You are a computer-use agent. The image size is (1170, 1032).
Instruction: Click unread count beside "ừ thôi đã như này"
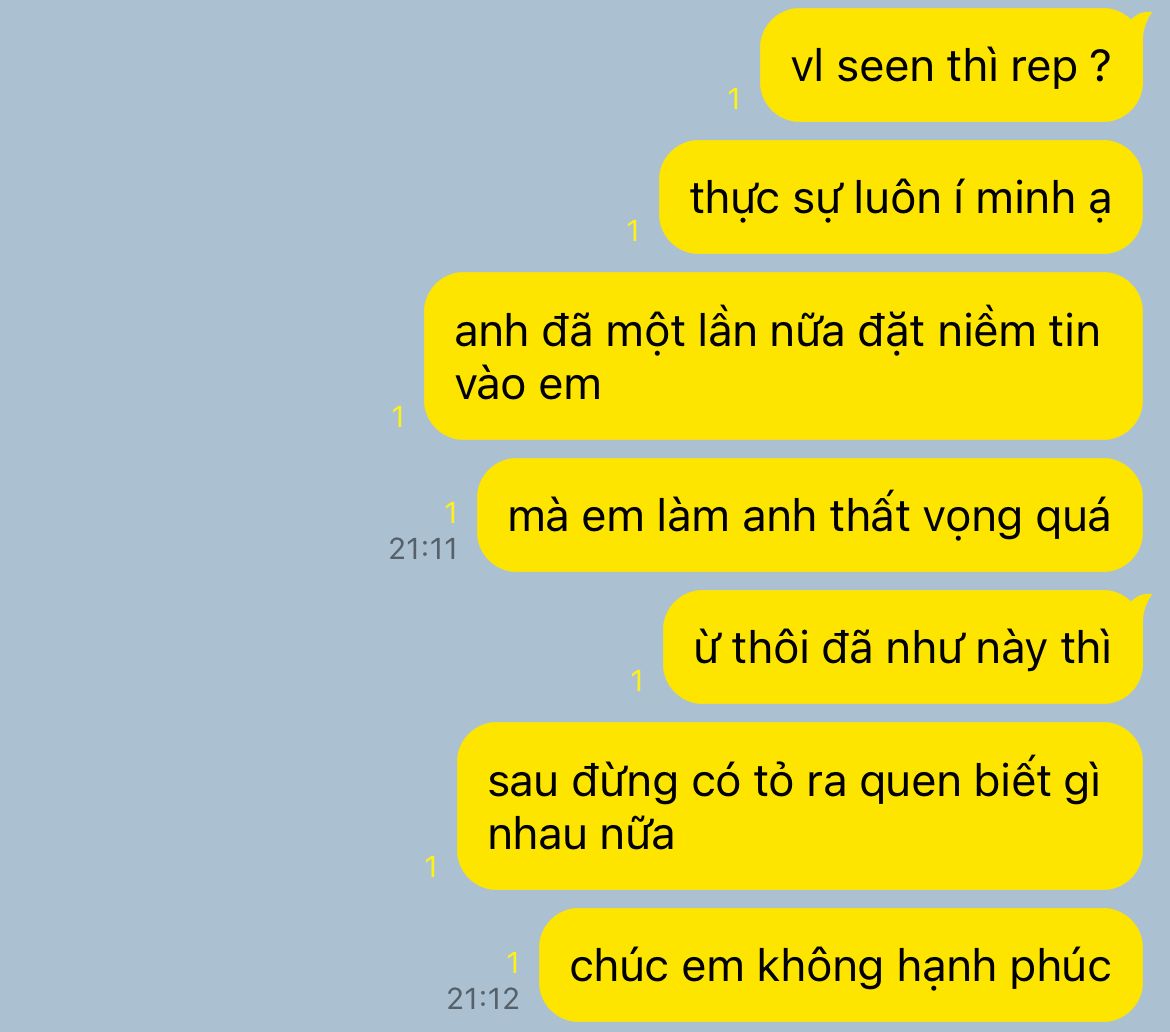(x=637, y=681)
